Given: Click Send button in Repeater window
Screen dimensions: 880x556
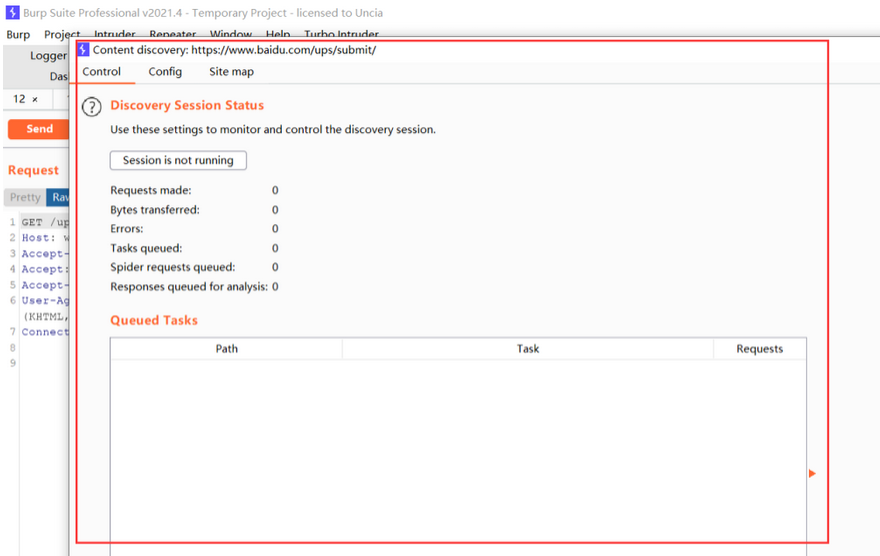Looking at the screenshot, I should click(38, 129).
